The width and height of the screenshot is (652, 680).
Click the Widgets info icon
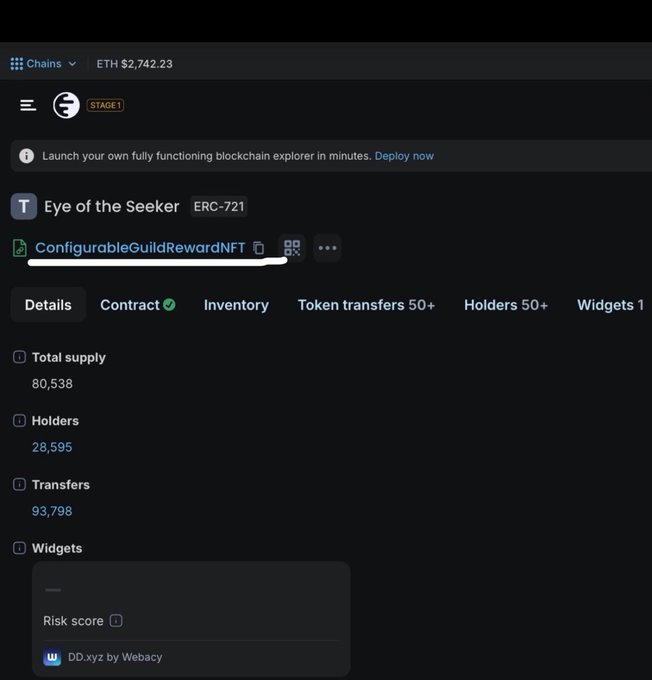click(x=20, y=548)
